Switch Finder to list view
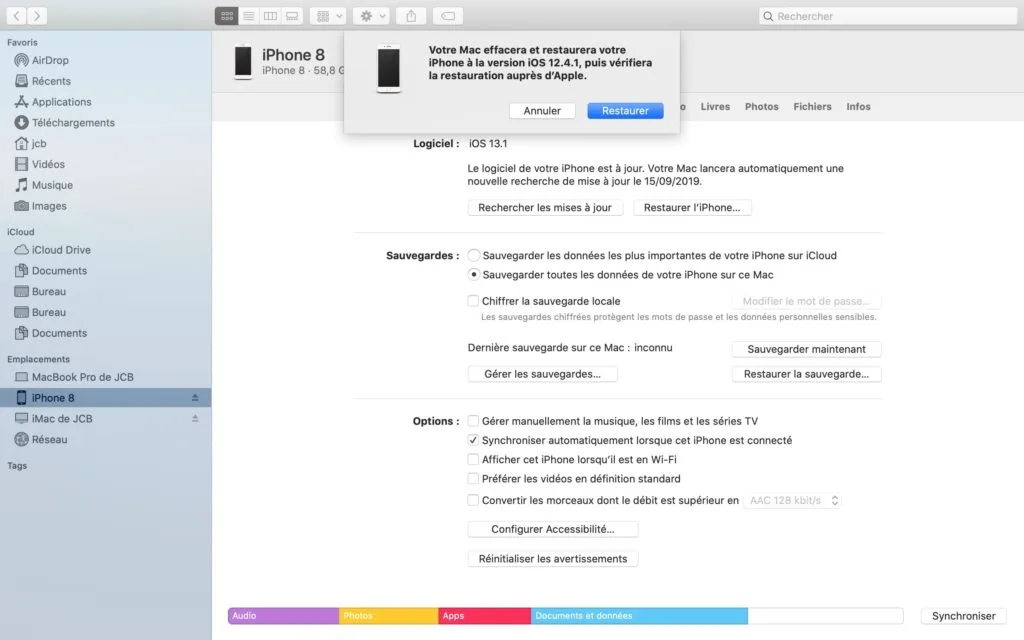Image resolution: width=1024 pixels, height=640 pixels. (x=249, y=15)
